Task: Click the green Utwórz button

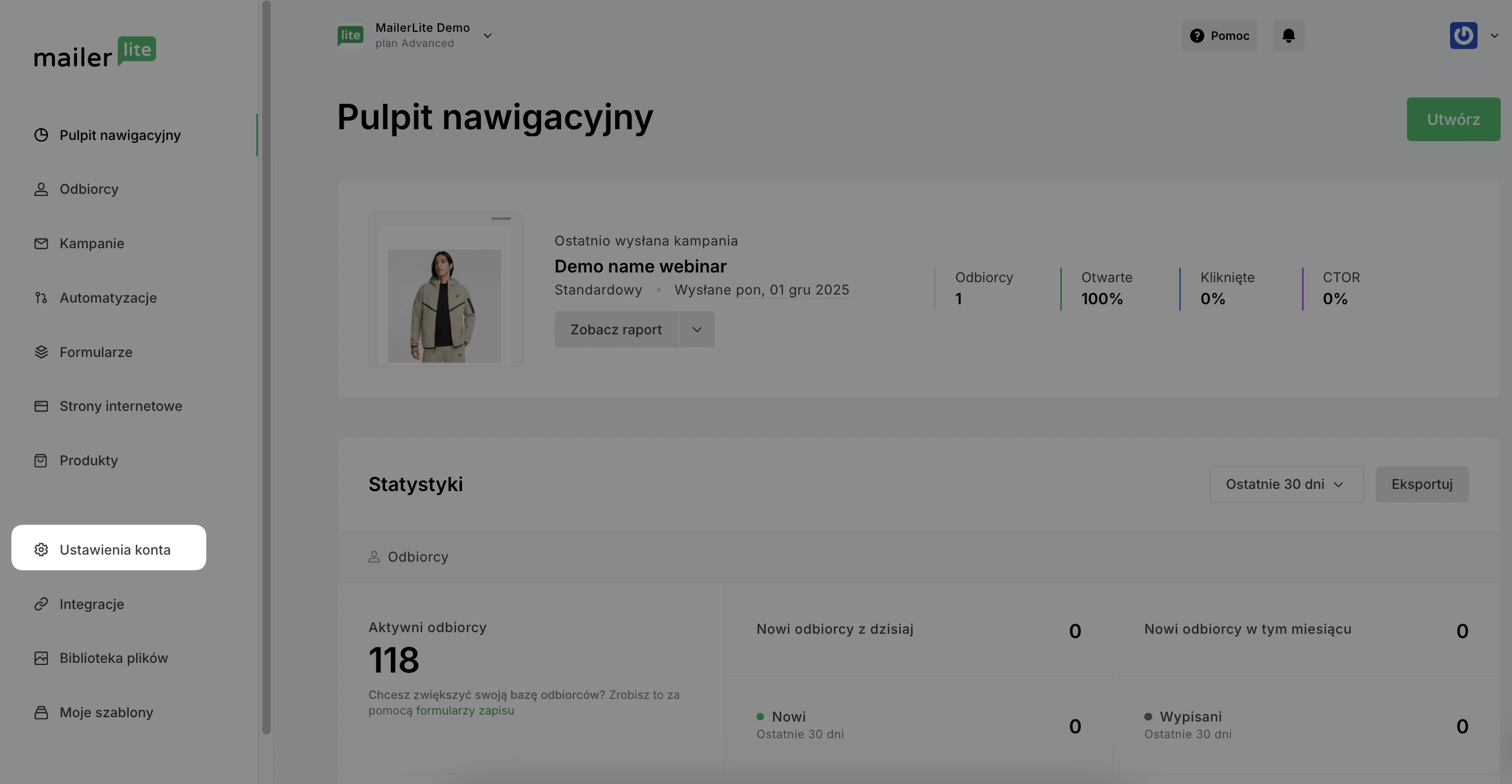Action: click(x=1453, y=119)
